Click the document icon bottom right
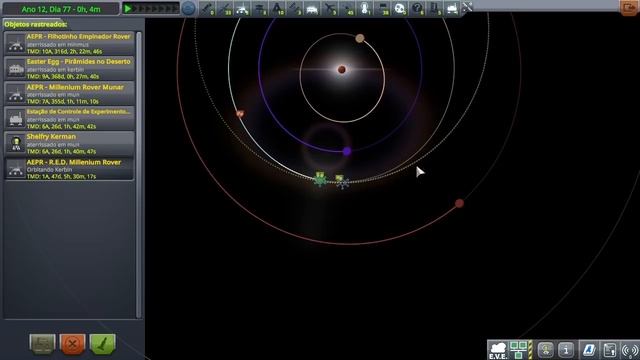The image size is (640, 360). pos(609,350)
